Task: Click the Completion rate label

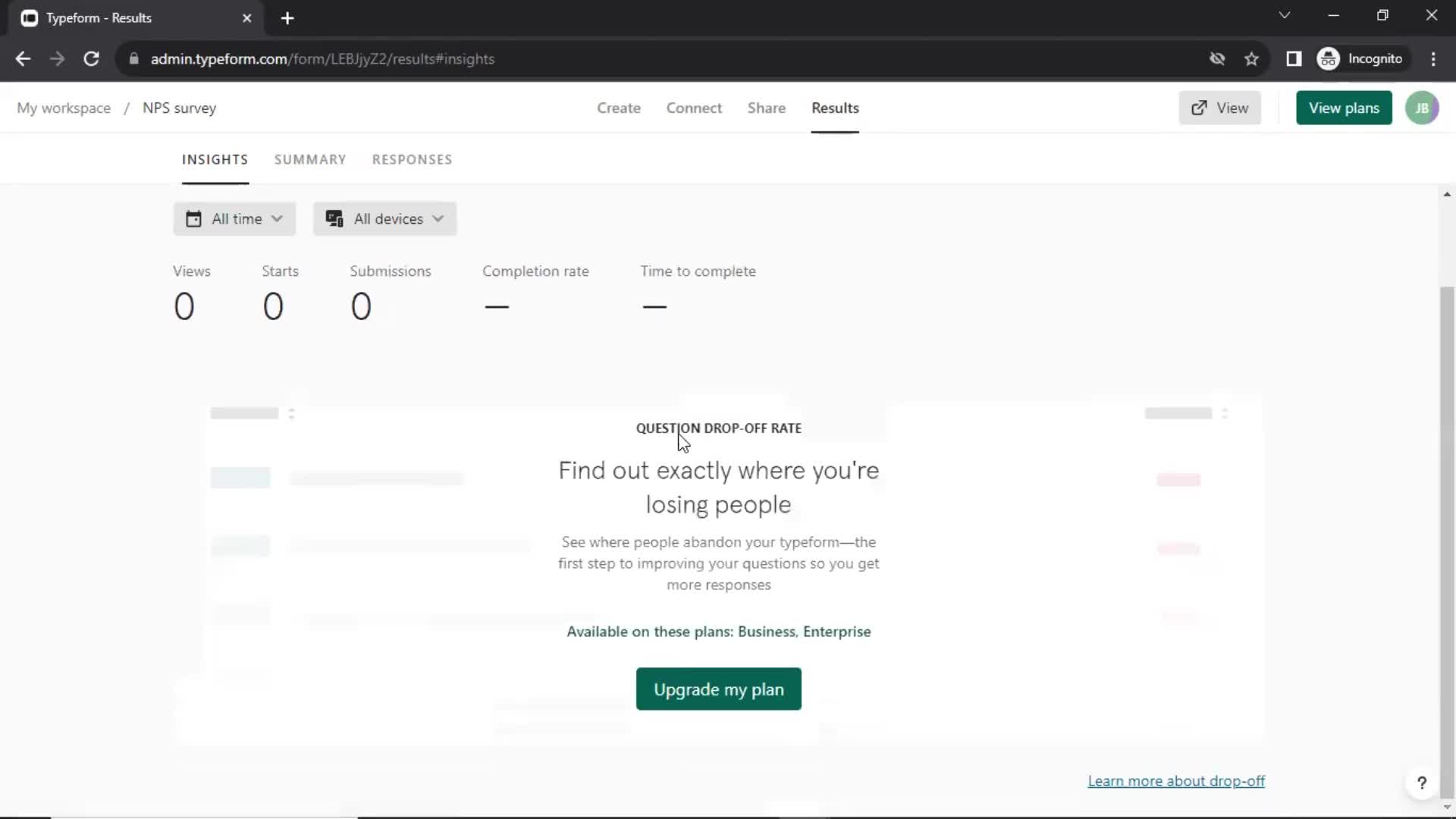Action: click(x=535, y=271)
